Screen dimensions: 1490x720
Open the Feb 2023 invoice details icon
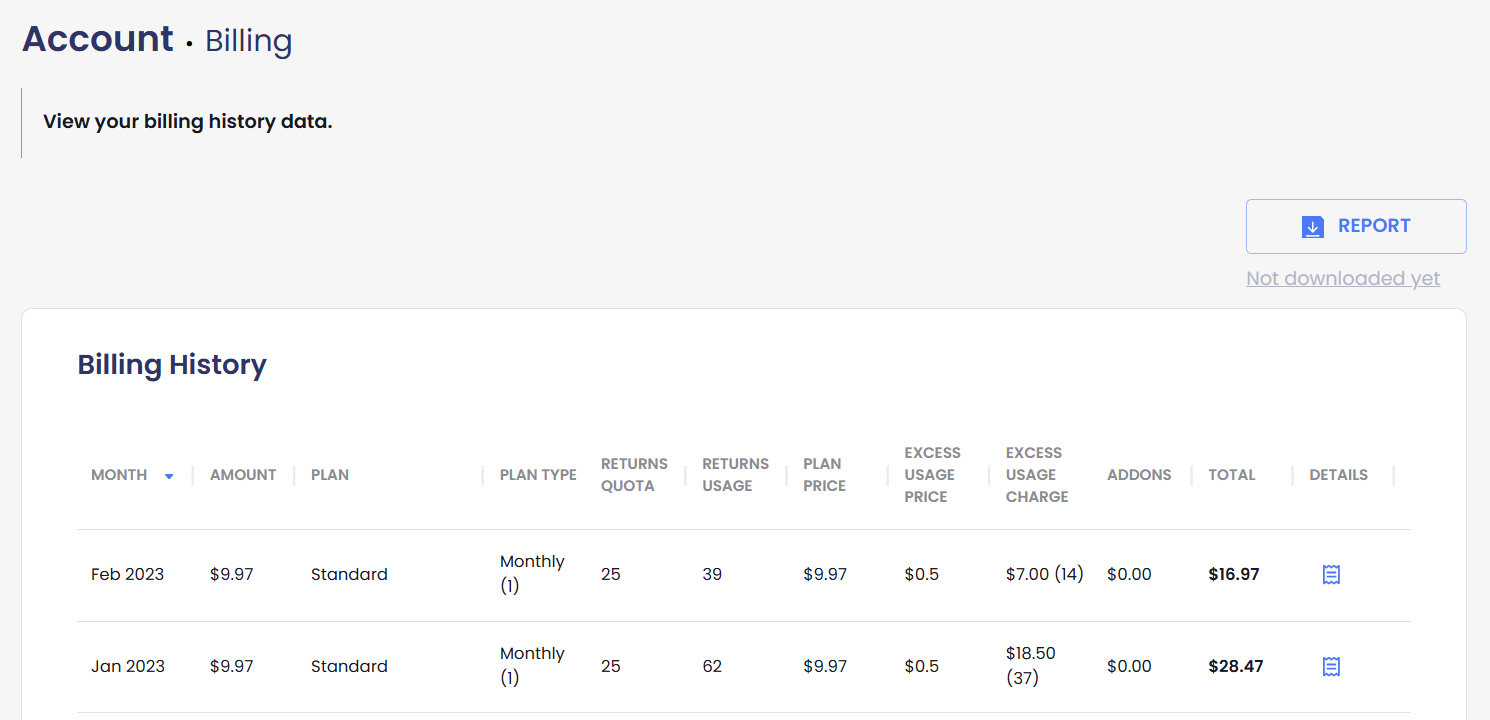[1331, 574]
